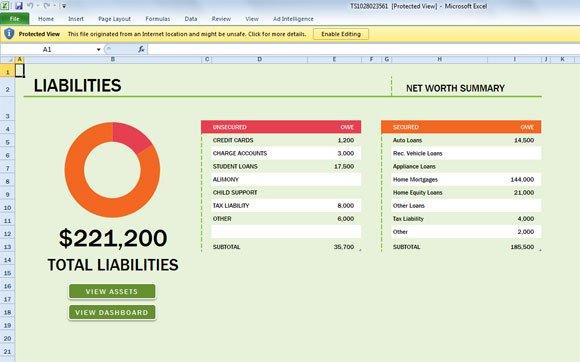Click the CHARGE ACCOUNTS value 3,000
The image size is (580, 362).
(x=346, y=153)
